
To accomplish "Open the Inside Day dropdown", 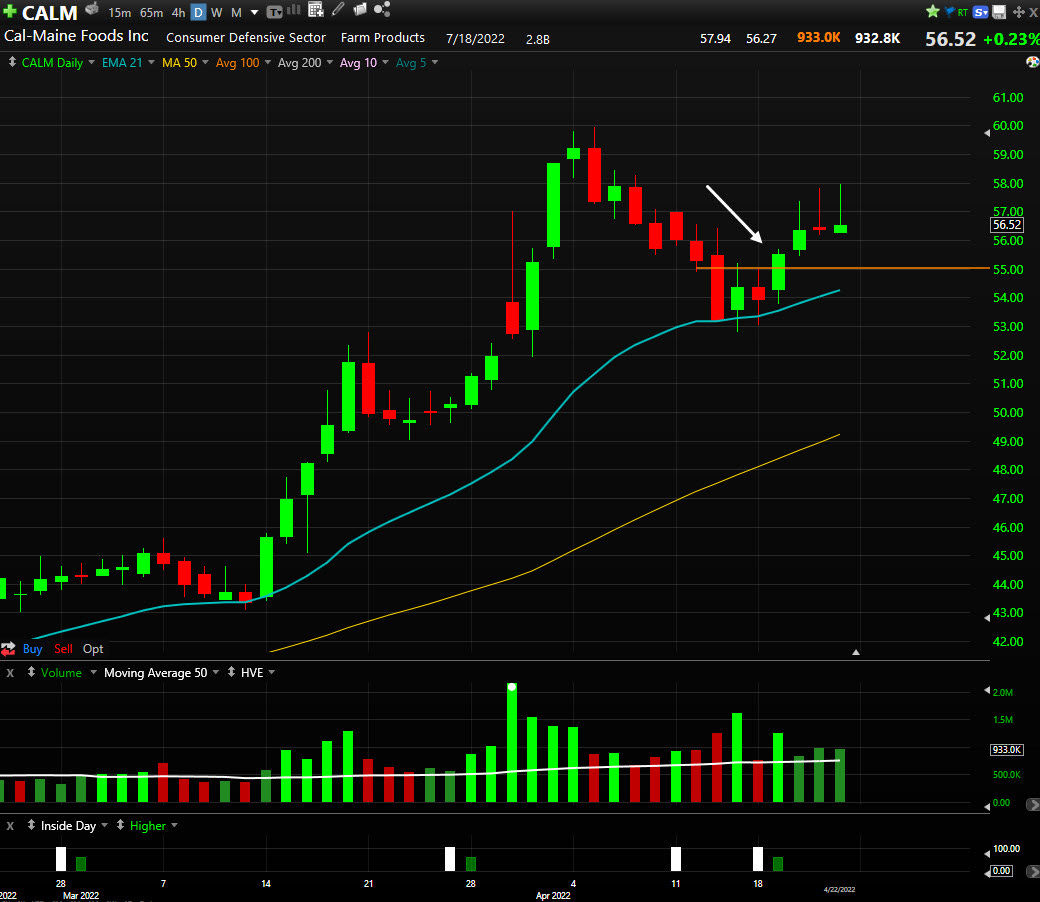I will (x=104, y=825).
